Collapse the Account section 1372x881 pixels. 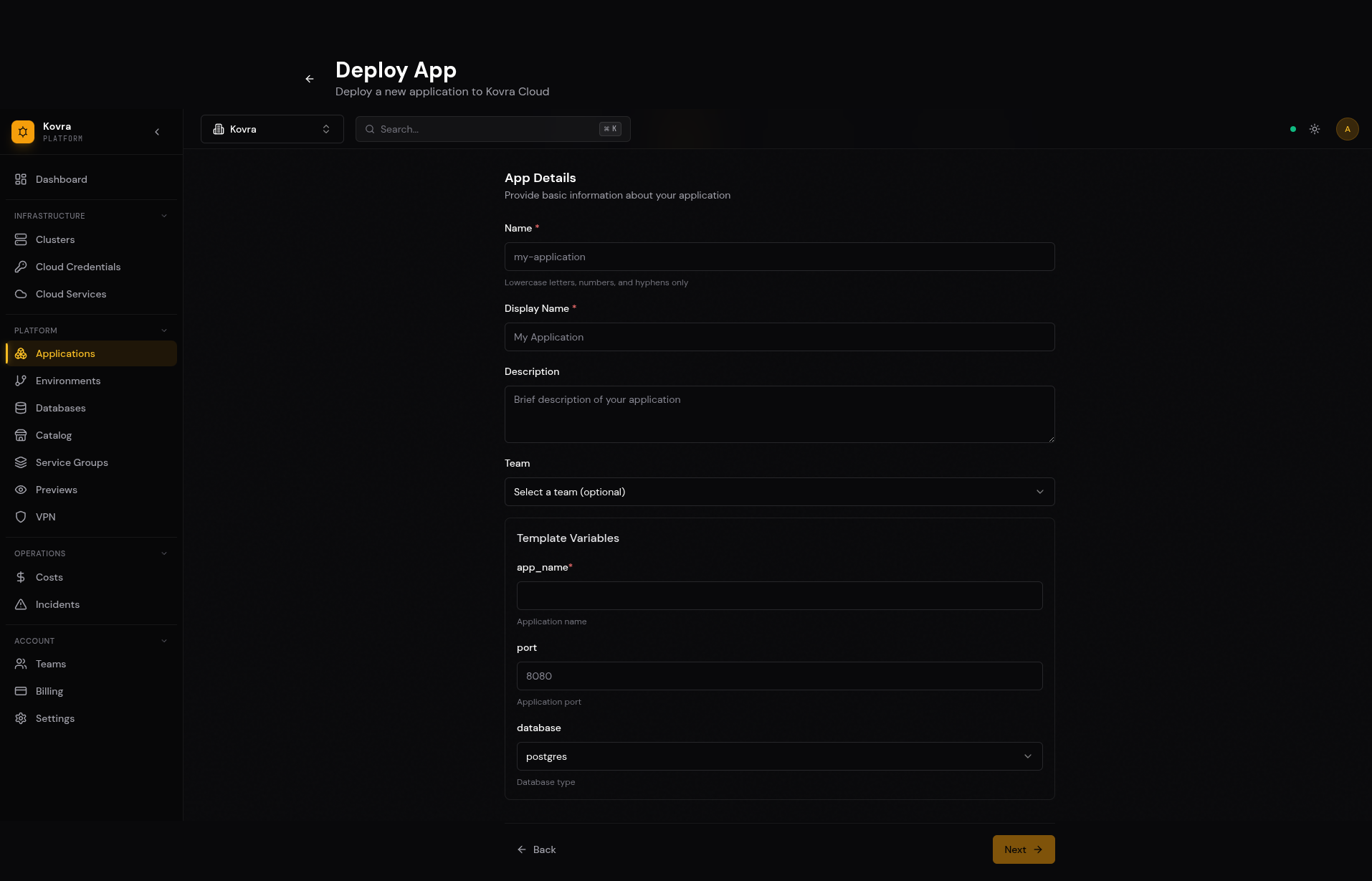(164, 641)
